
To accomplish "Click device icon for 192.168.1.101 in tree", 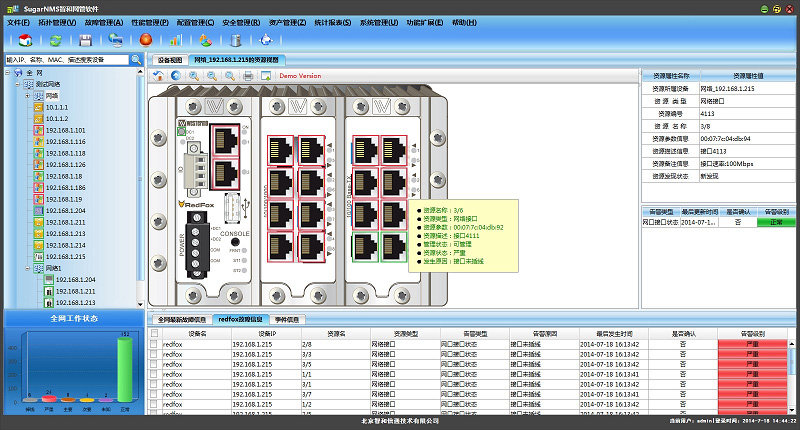I will tap(38, 130).
